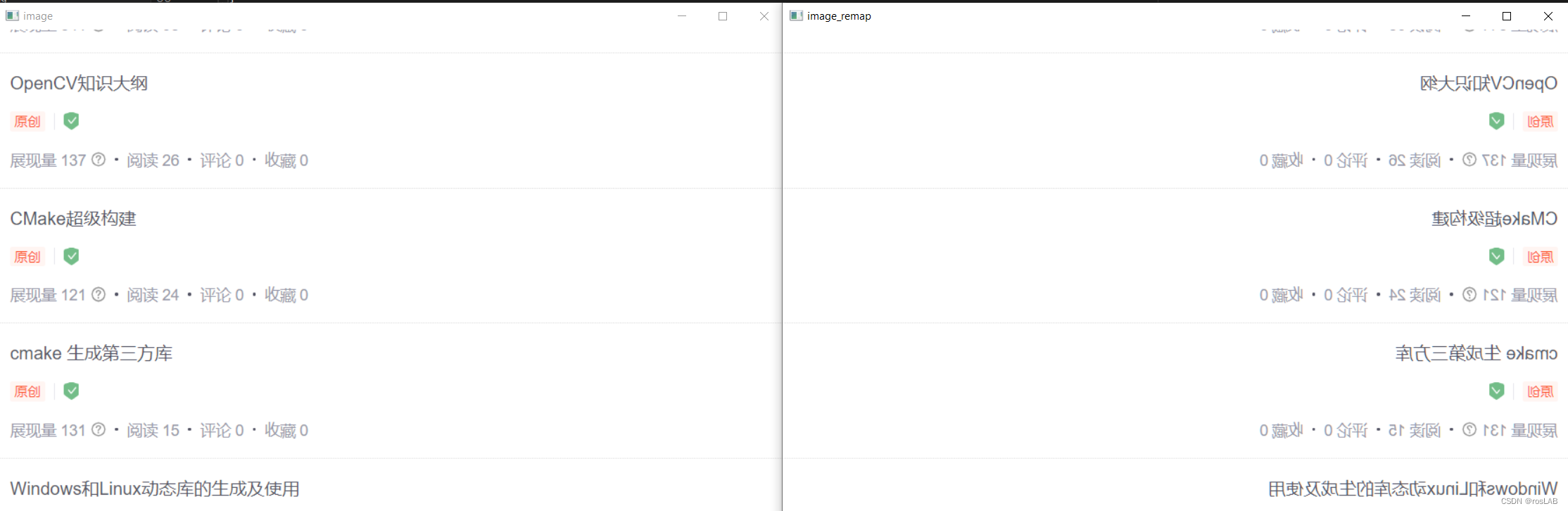The image size is (1568, 511).
Task: Click mirrored 原创 badge in CMake超级构建 row of image_remap
Action: [1540, 257]
